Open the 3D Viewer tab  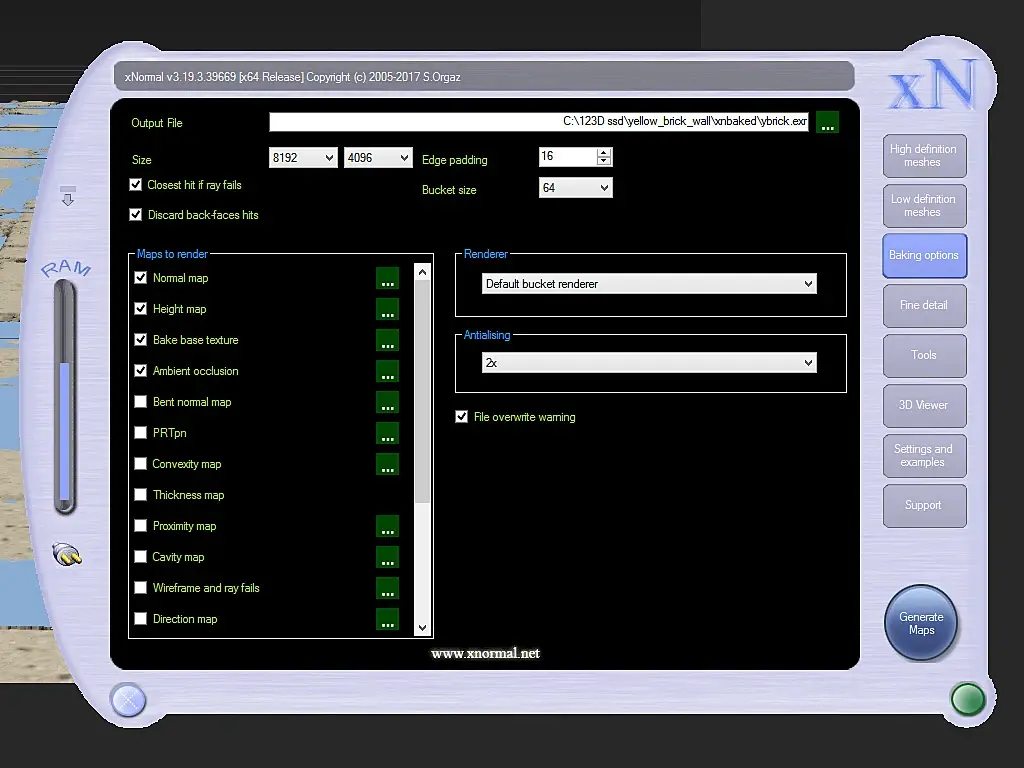[x=924, y=406]
